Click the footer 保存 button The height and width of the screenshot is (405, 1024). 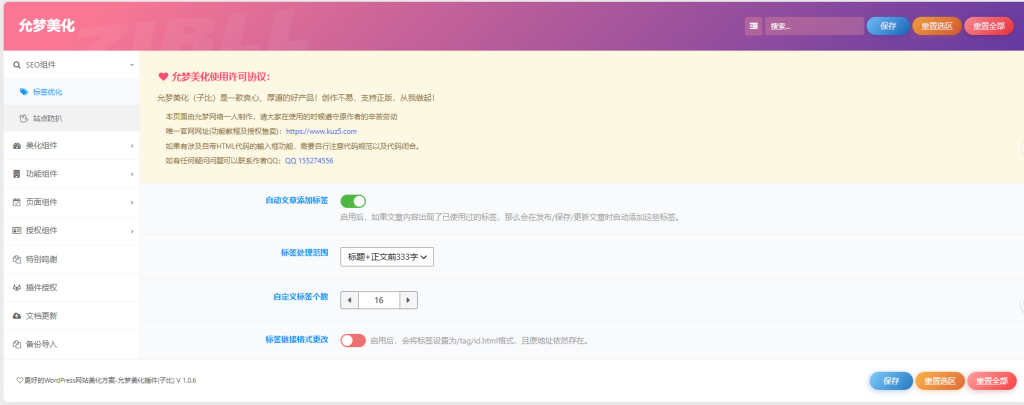click(x=891, y=381)
